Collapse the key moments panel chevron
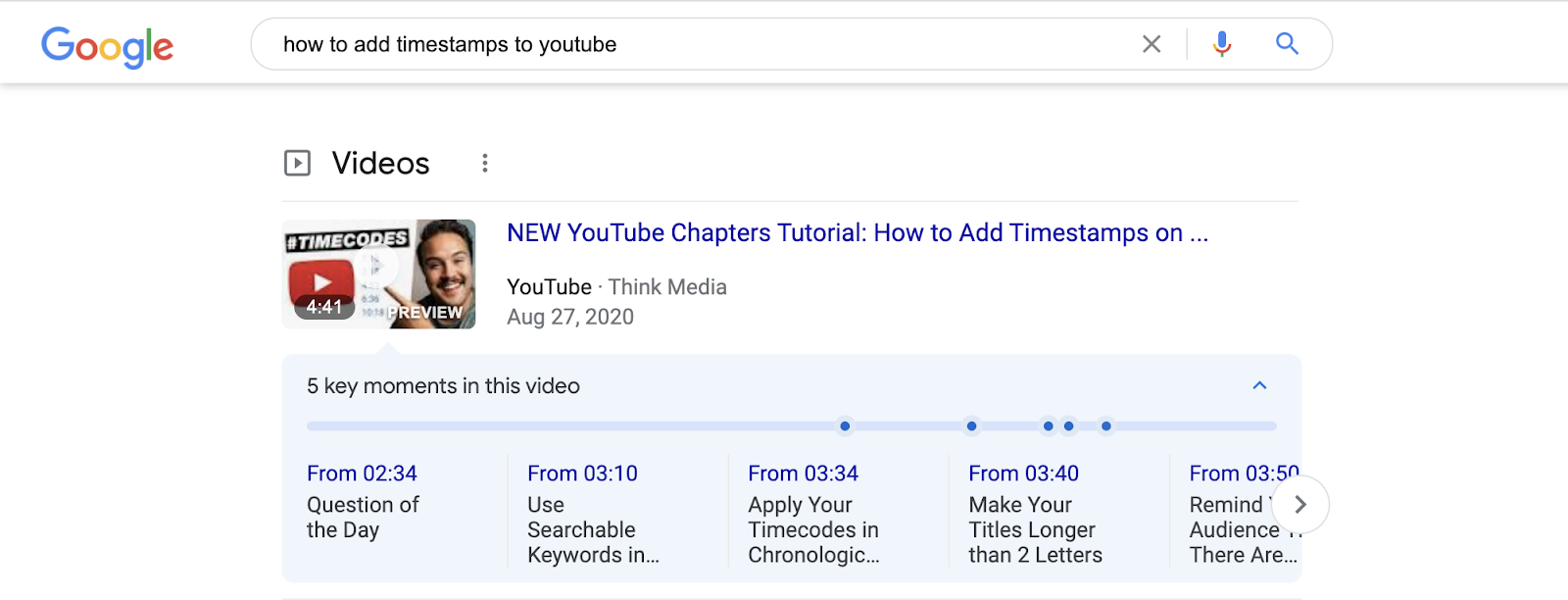This screenshot has width=1568, height=600. [x=1259, y=385]
